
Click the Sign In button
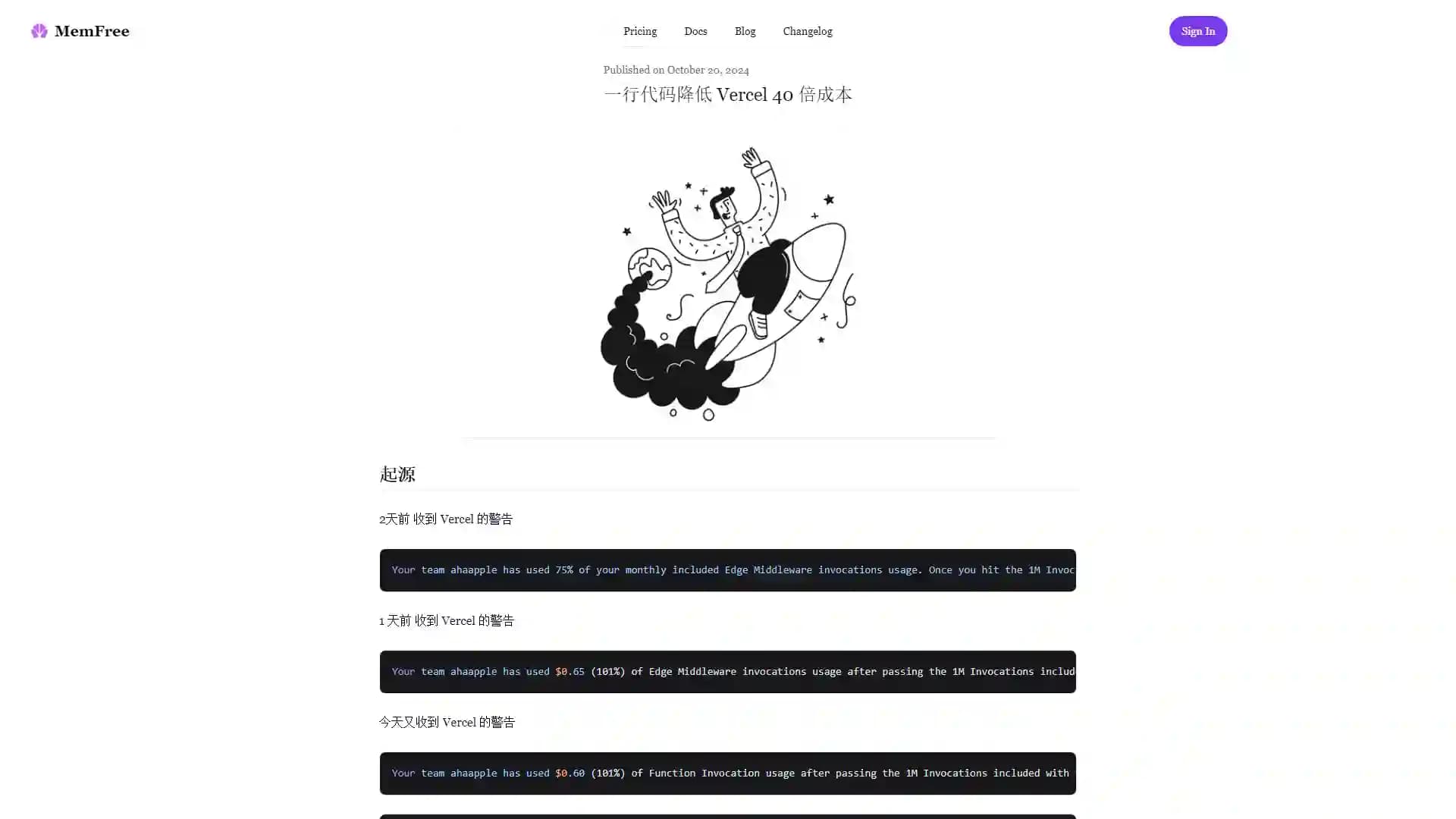[1197, 31]
